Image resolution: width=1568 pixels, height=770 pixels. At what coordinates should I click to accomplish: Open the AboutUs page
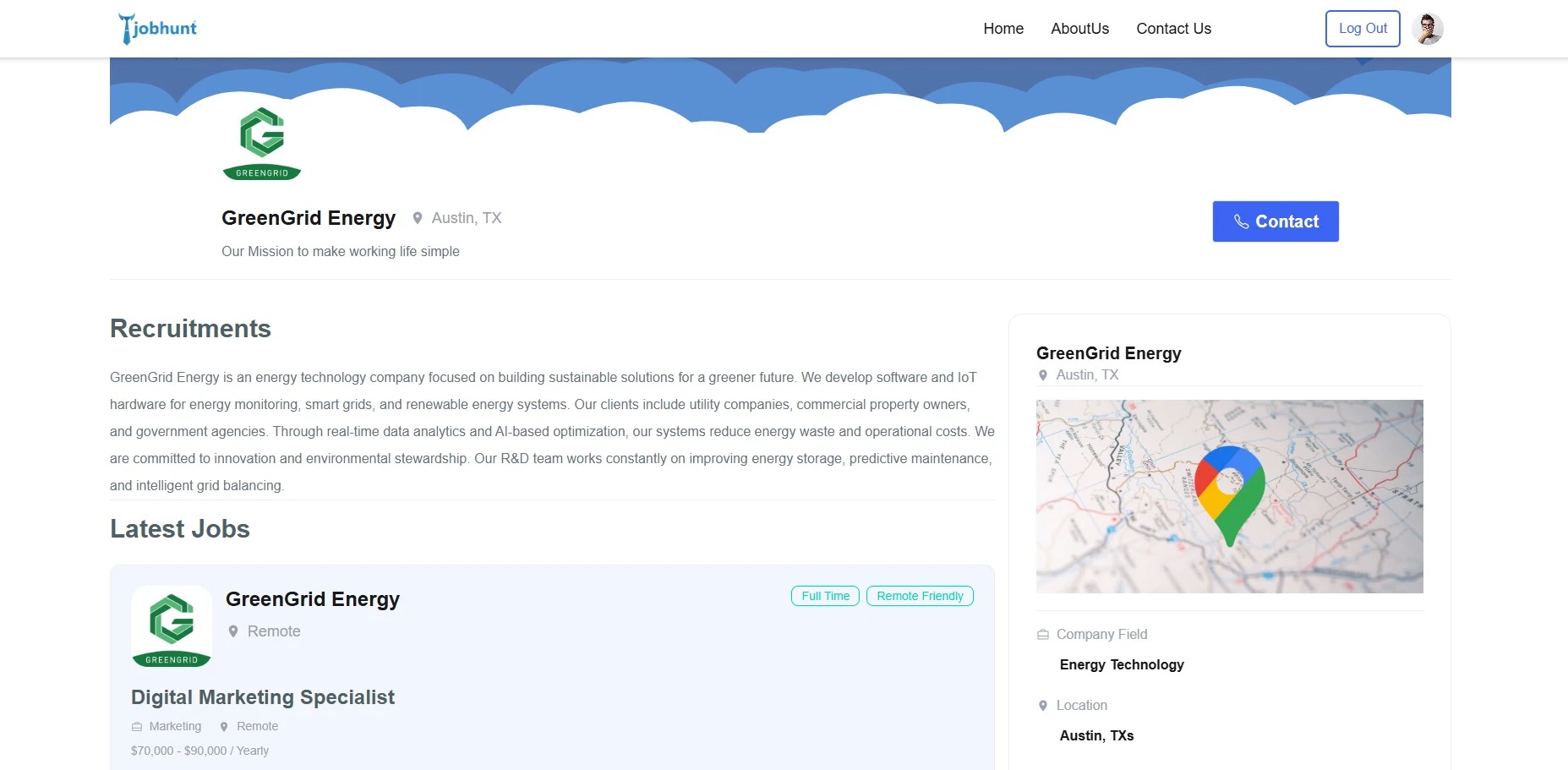coord(1079,29)
